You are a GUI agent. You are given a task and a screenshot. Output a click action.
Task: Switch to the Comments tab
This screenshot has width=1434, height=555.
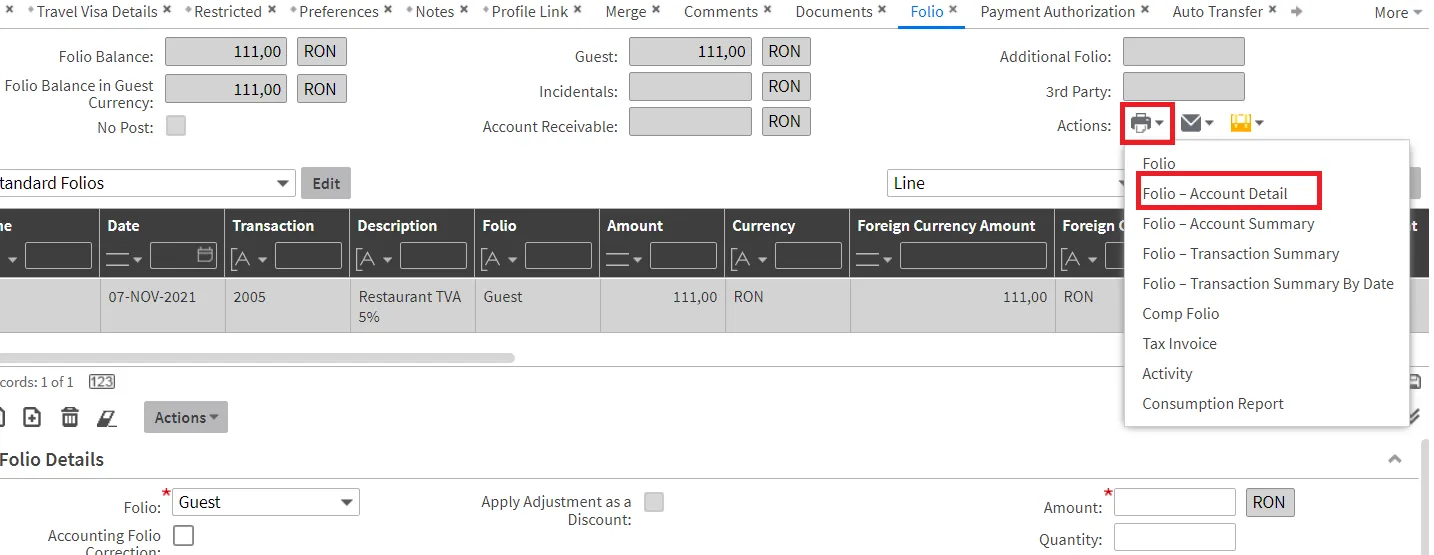pos(720,12)
